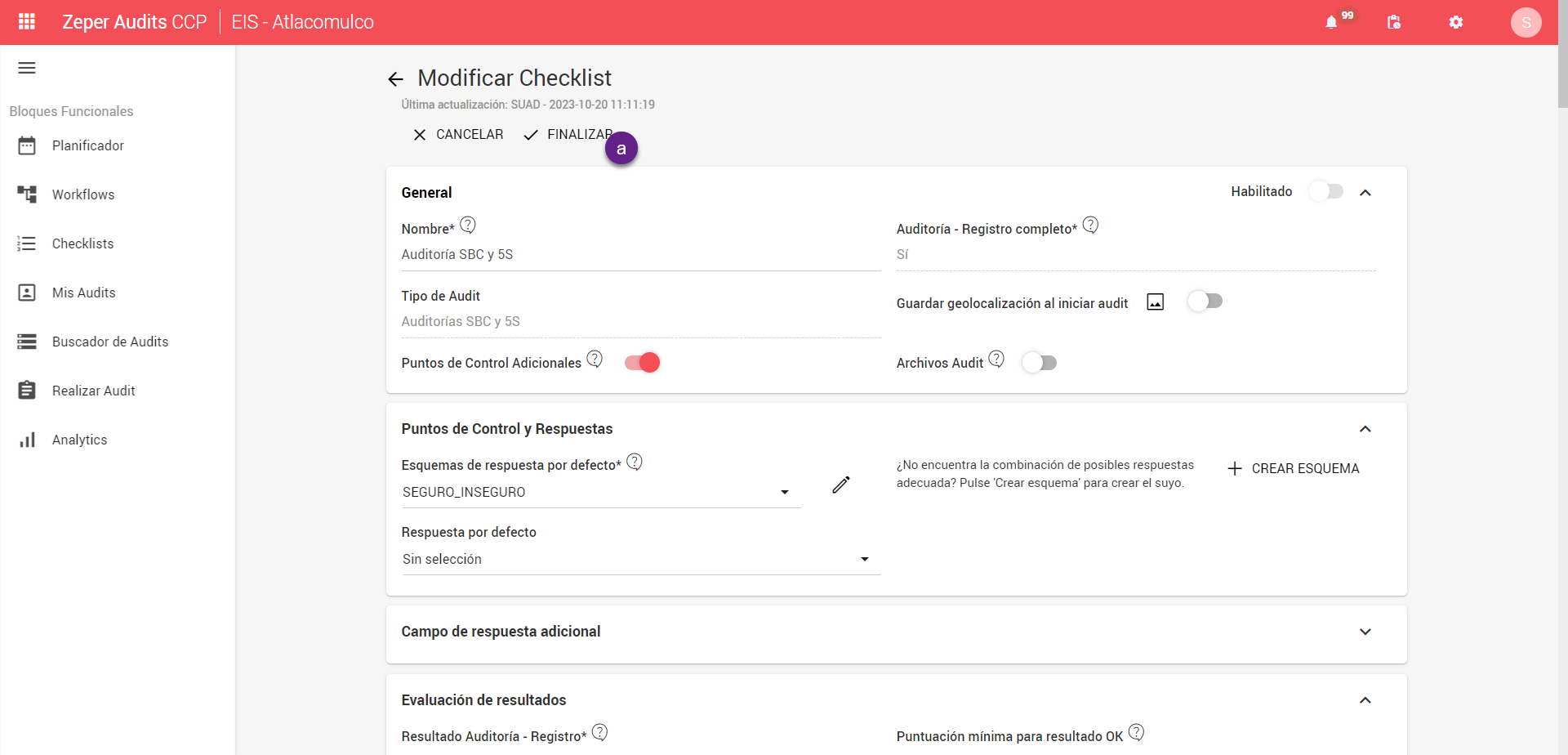The height and width of the screenshot is (755, 1568).
Task: Turn on the Archivos Audit toggle
Action: click(1040, 363)
